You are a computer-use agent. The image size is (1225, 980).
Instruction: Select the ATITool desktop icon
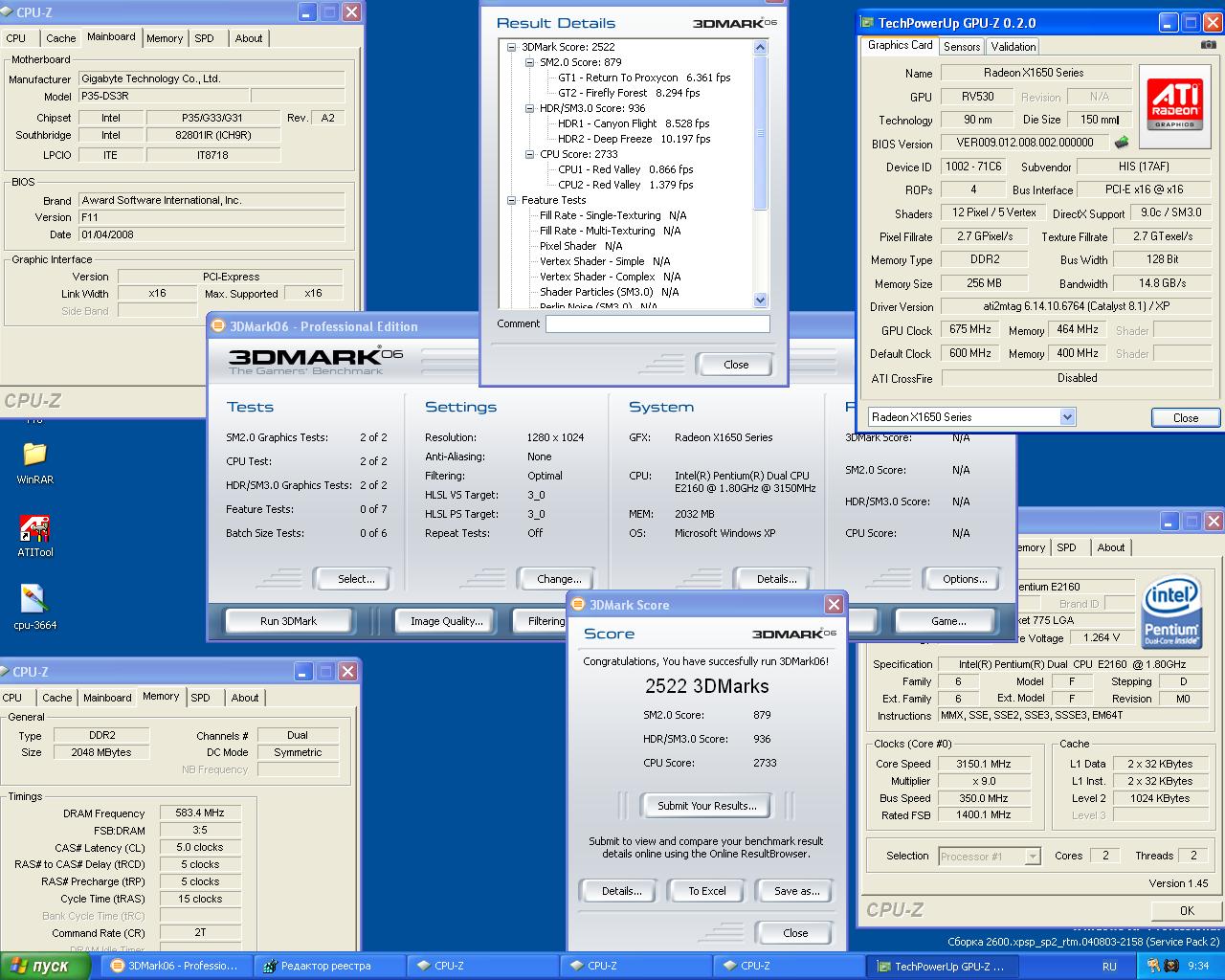point(34,536)
